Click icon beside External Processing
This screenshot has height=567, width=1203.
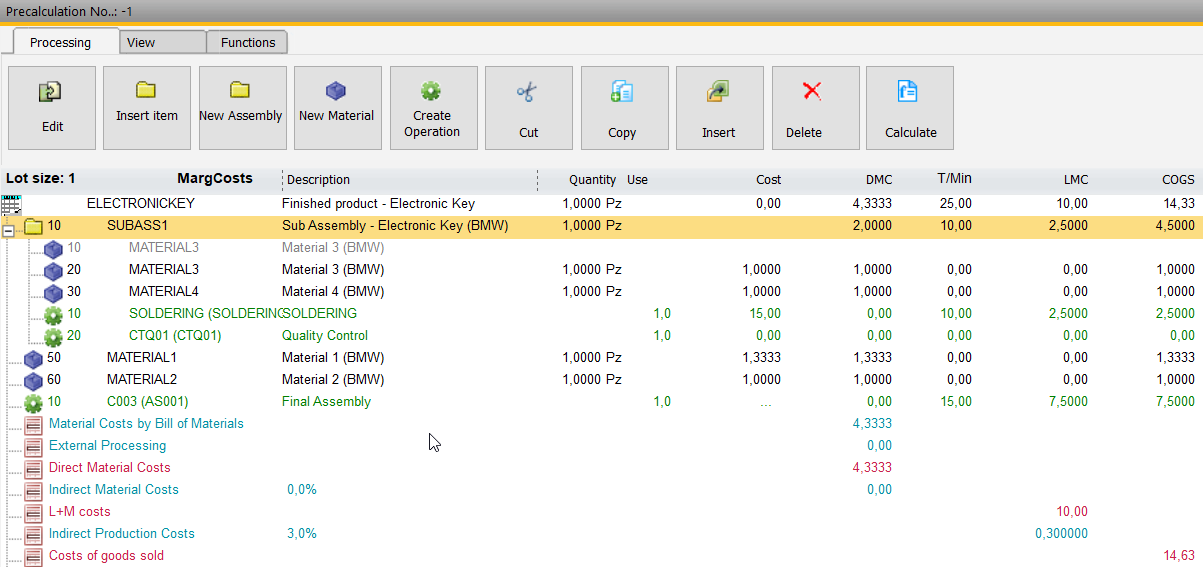point(33,447)
